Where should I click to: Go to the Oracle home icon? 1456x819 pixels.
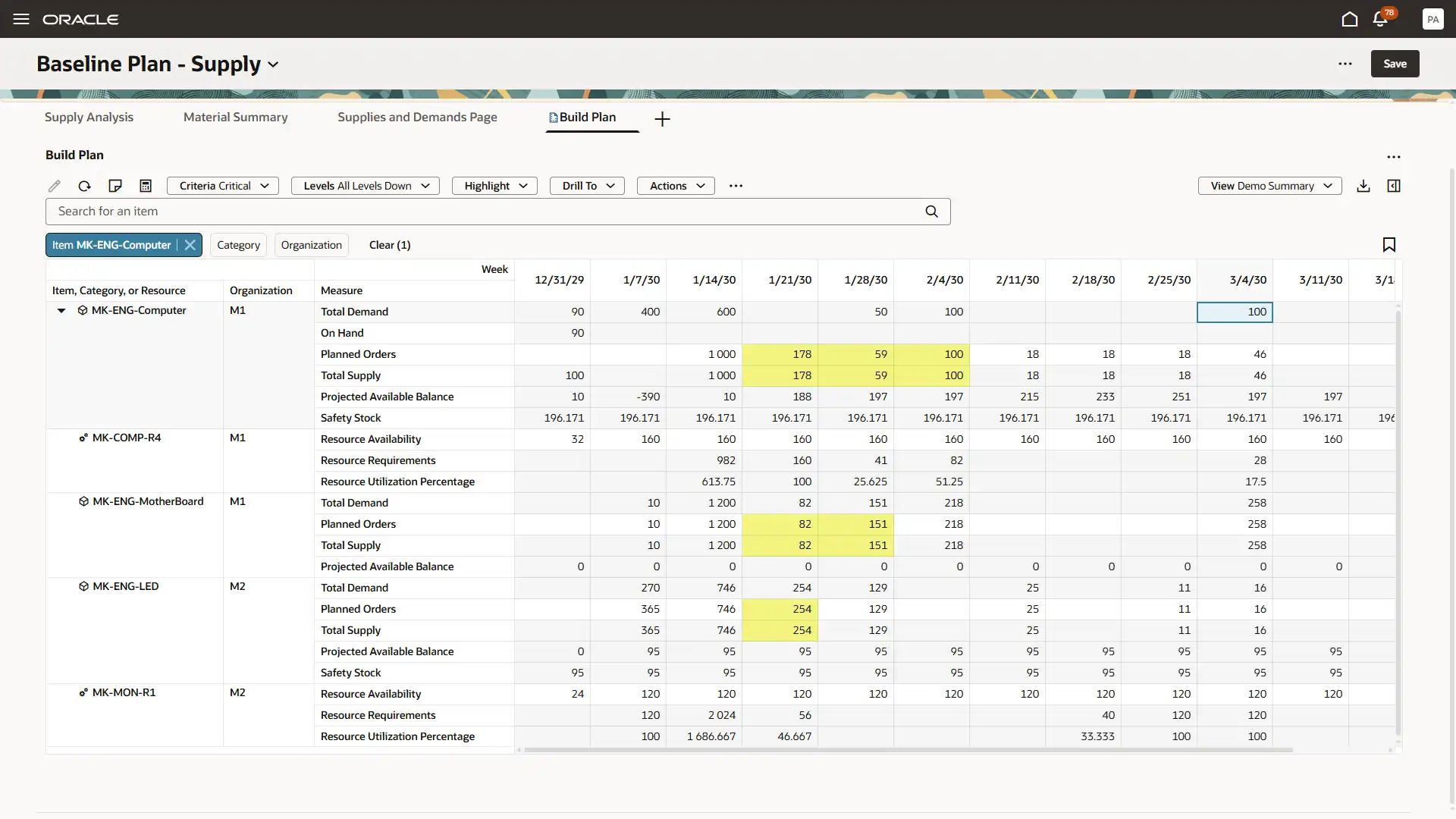1349,19
